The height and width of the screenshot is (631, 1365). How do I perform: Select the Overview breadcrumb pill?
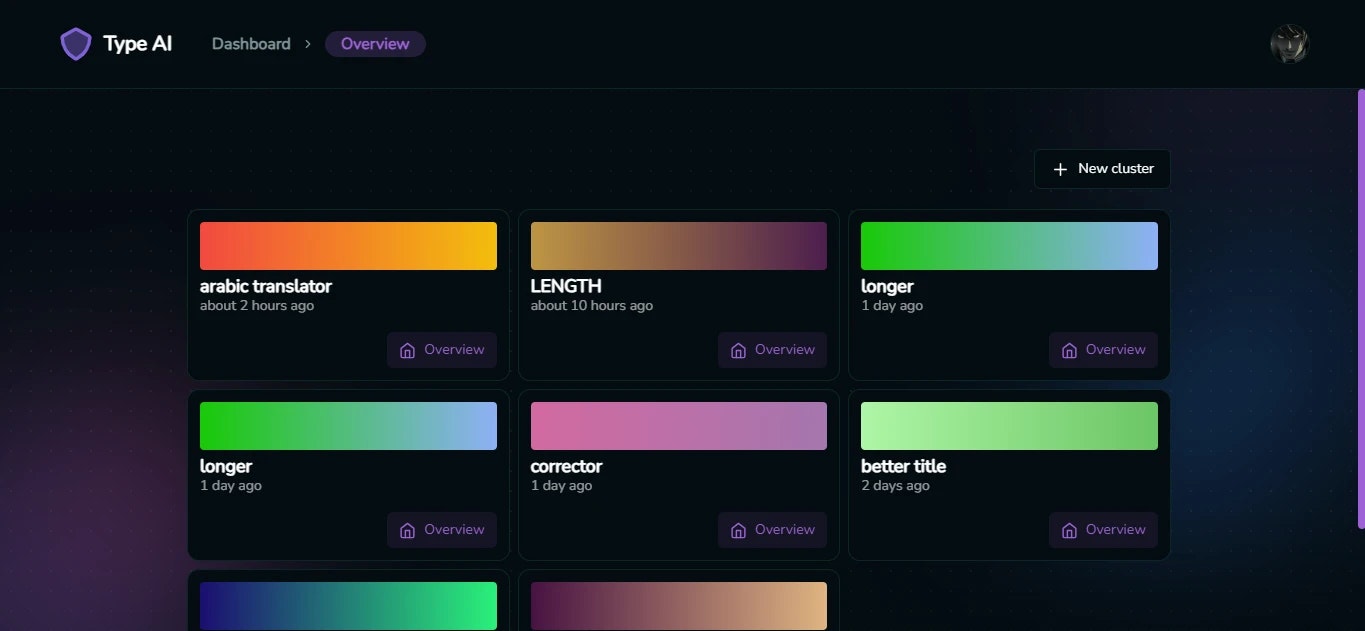(x=375, y=44)
